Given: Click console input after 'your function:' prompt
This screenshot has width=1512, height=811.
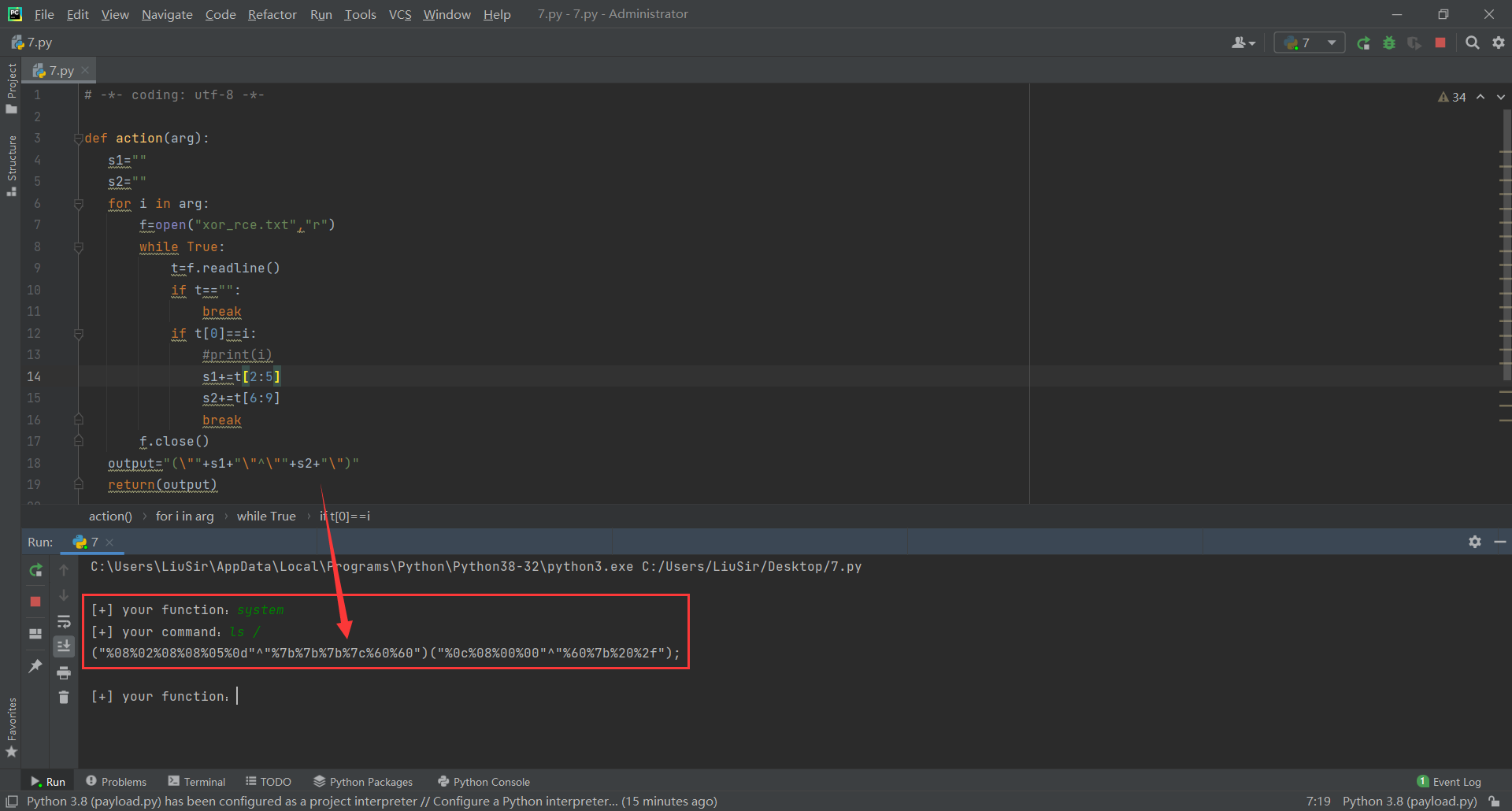Looking at the screenshot, I should [238, 696].
